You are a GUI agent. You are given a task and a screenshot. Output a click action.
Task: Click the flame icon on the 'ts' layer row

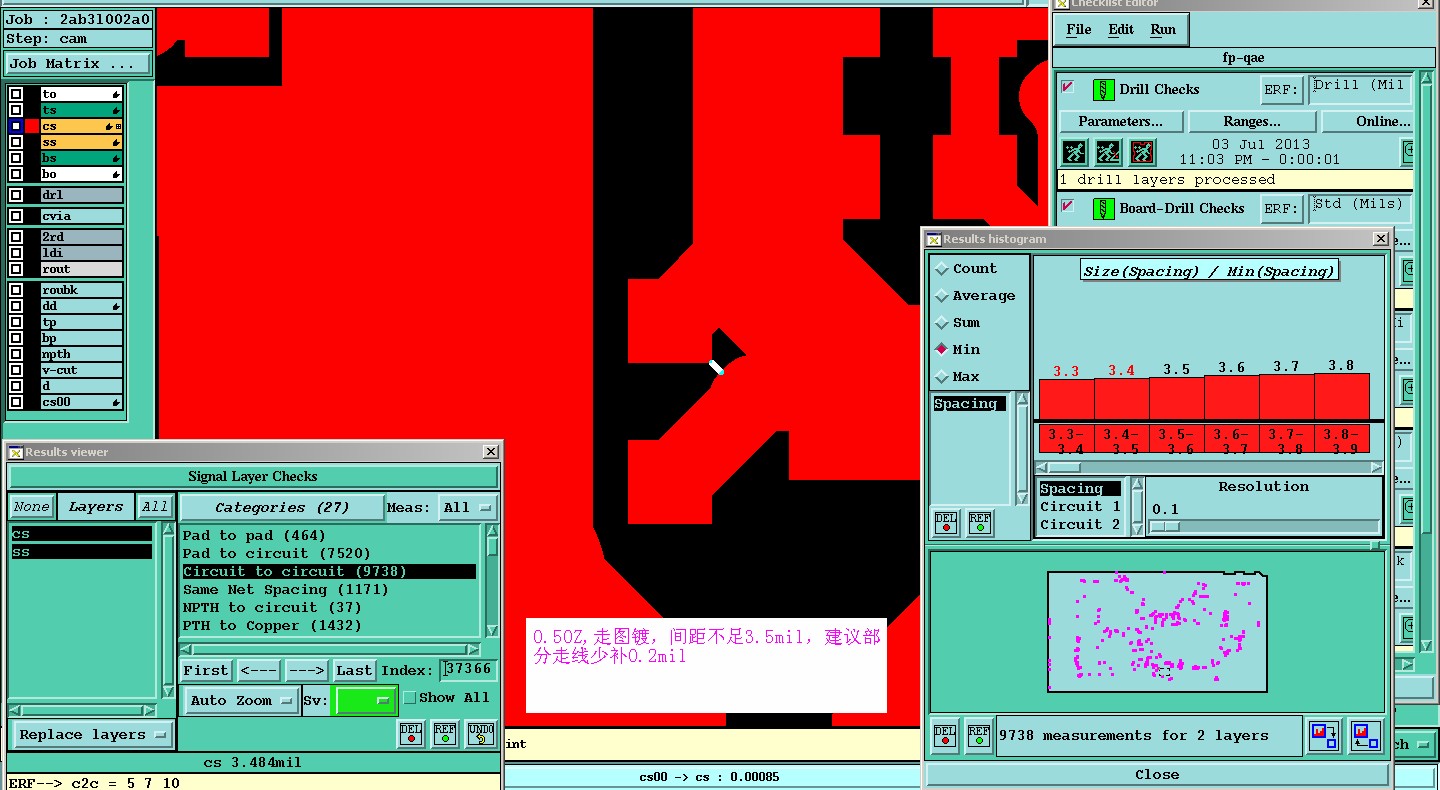(x=116, y=110)
